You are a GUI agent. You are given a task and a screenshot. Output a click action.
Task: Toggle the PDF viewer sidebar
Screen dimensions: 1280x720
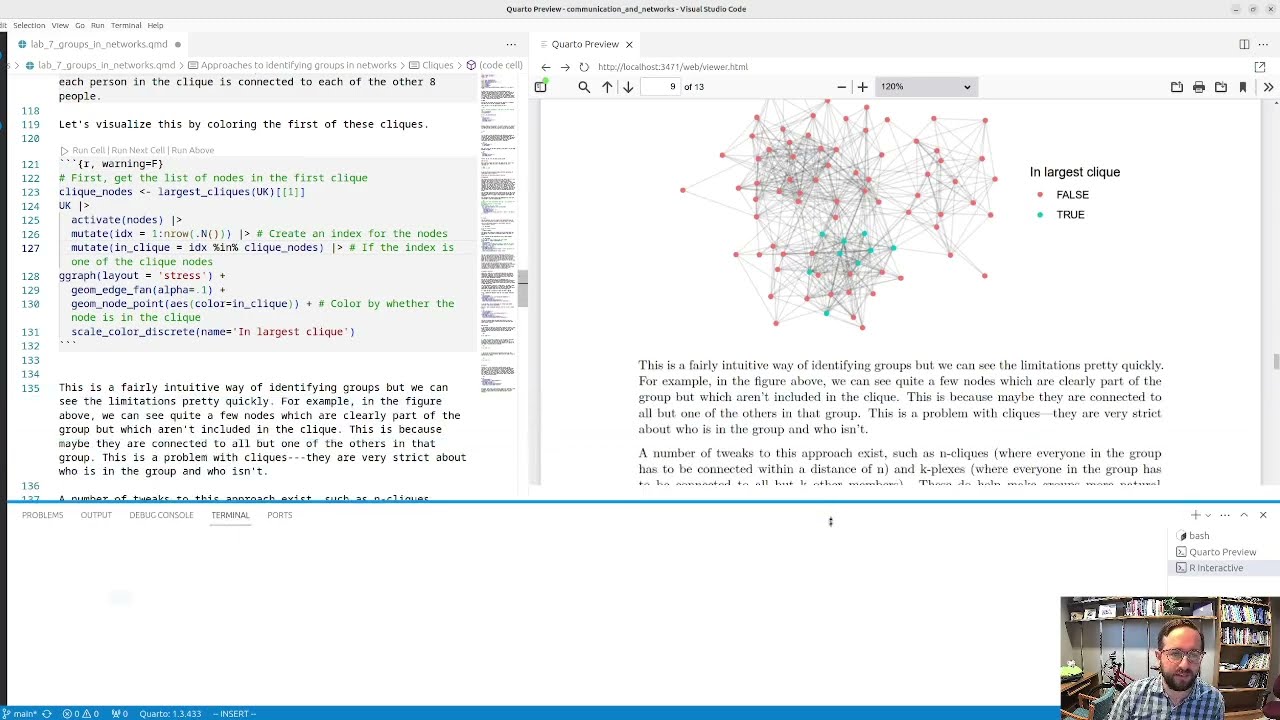coord(540,87)
